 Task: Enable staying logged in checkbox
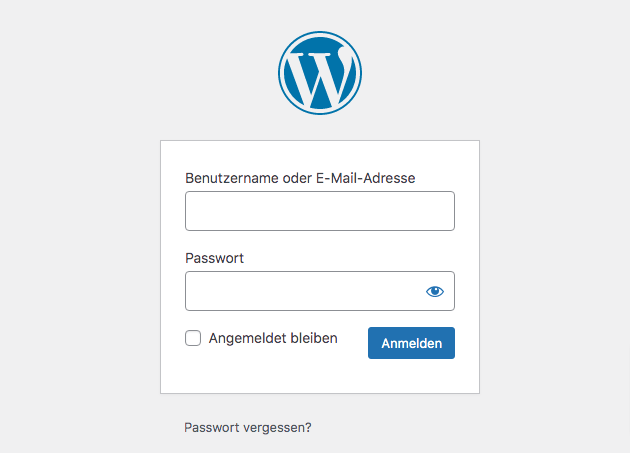pos(193,338)
